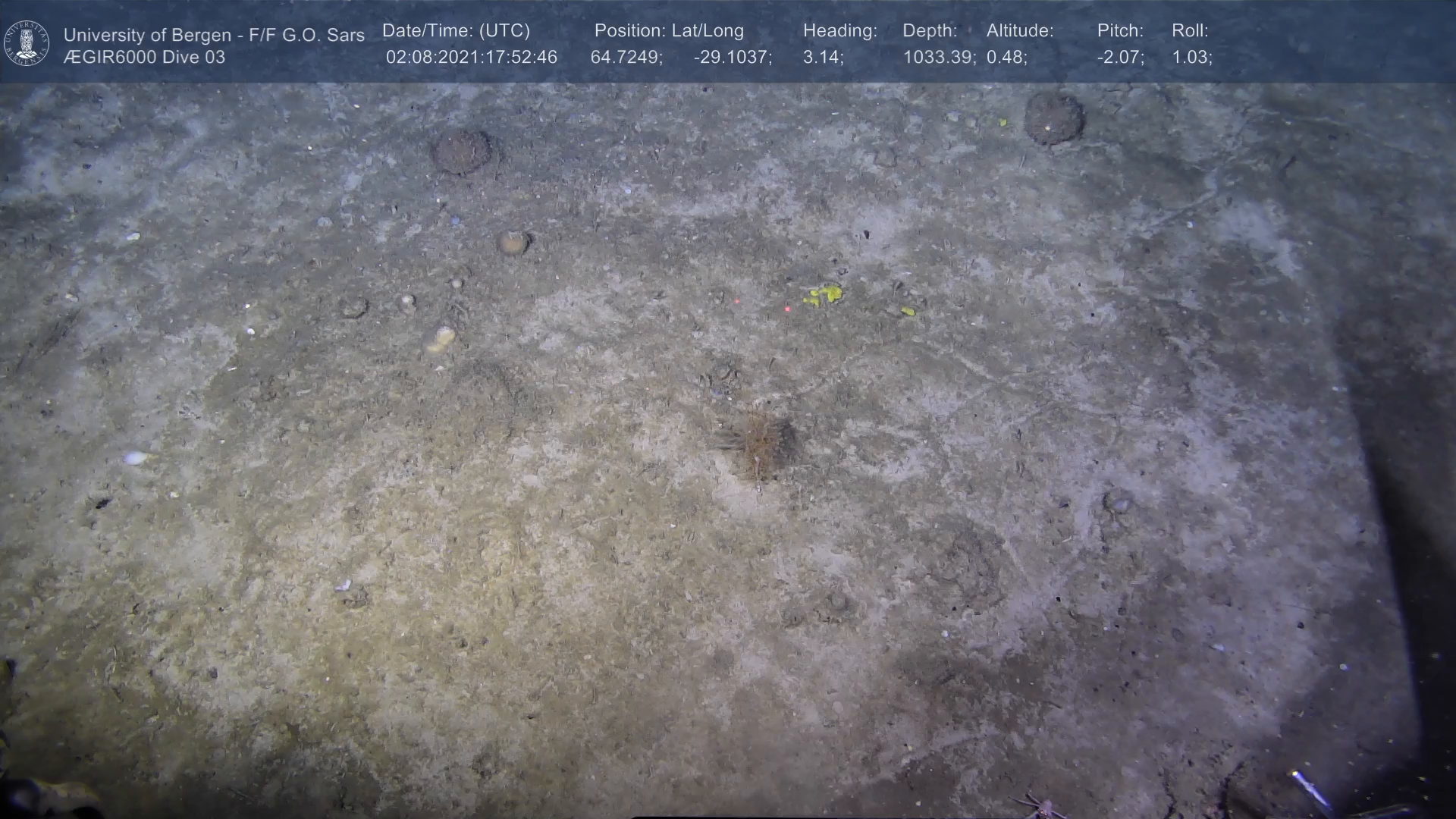Select the 'ÆGIR6000 Dive 03' text
The height and width of the screenshot is (819, 1456).
click(144, 58)
